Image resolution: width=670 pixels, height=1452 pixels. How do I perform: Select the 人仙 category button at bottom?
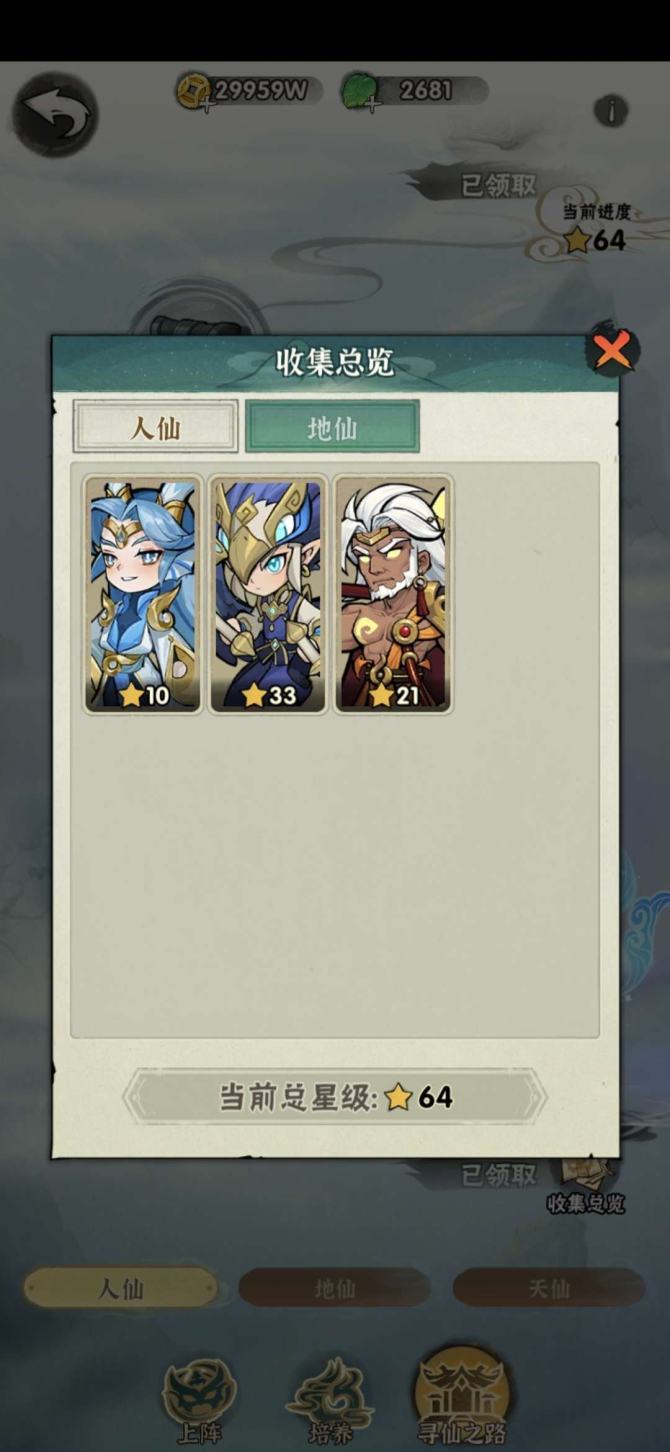coord(120,1288)
